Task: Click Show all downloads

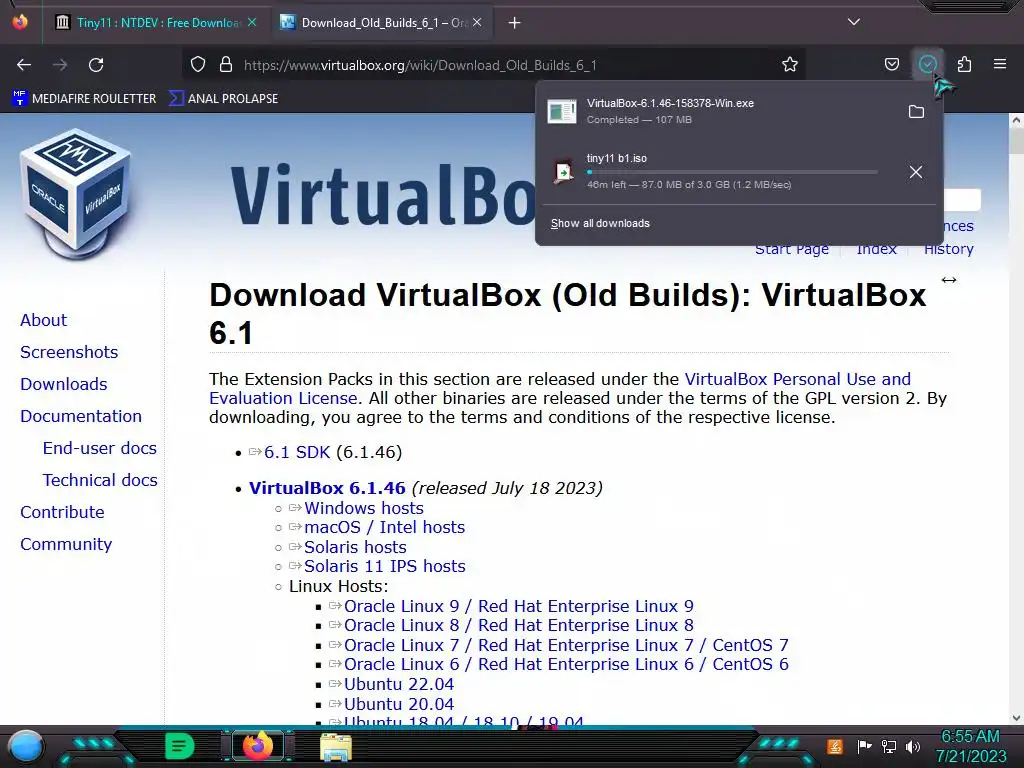Action: (x=600, y=223)
